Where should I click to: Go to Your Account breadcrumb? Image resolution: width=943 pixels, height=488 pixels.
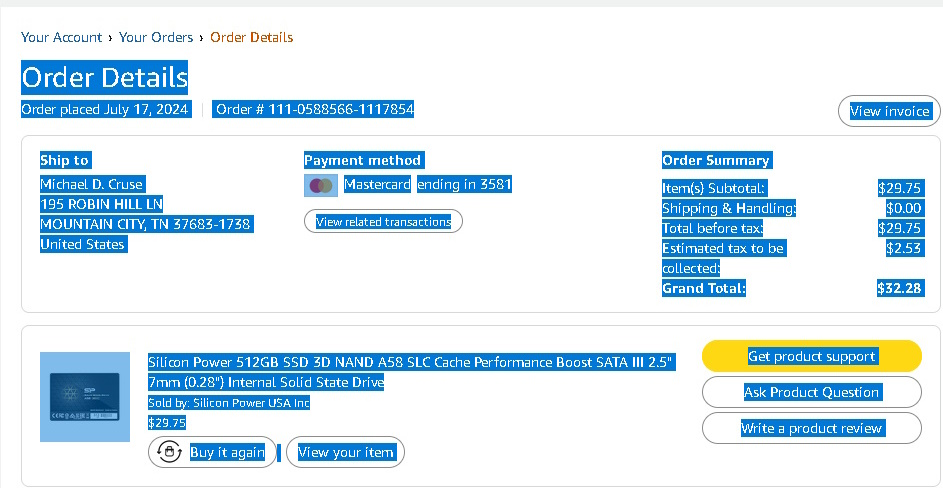coord(61,37)
